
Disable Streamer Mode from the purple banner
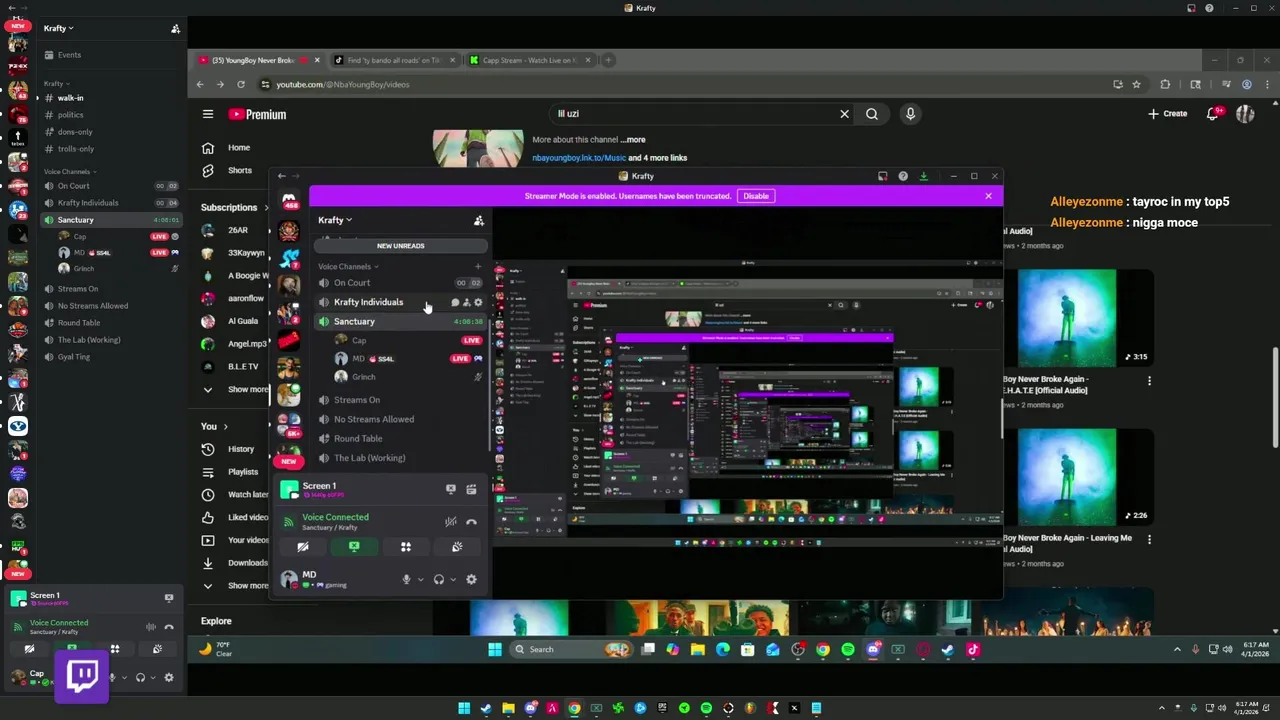[756, 196]
